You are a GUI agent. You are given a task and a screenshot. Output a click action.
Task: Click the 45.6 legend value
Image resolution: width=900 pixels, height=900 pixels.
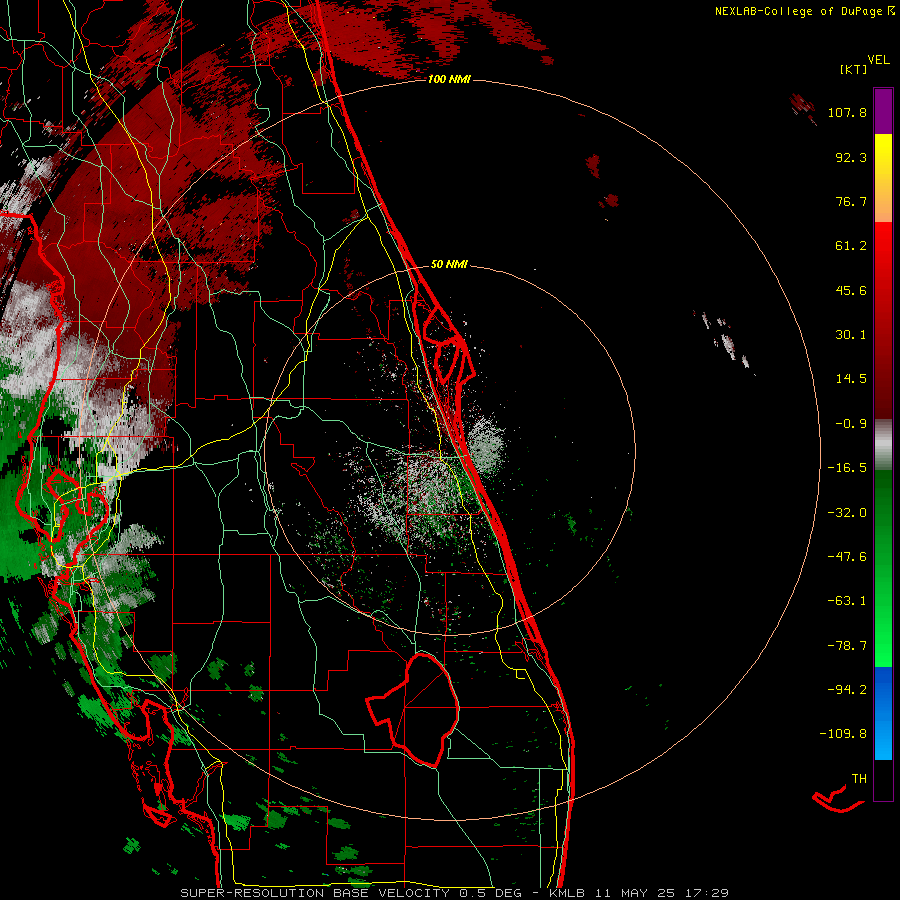click(851, 290)
